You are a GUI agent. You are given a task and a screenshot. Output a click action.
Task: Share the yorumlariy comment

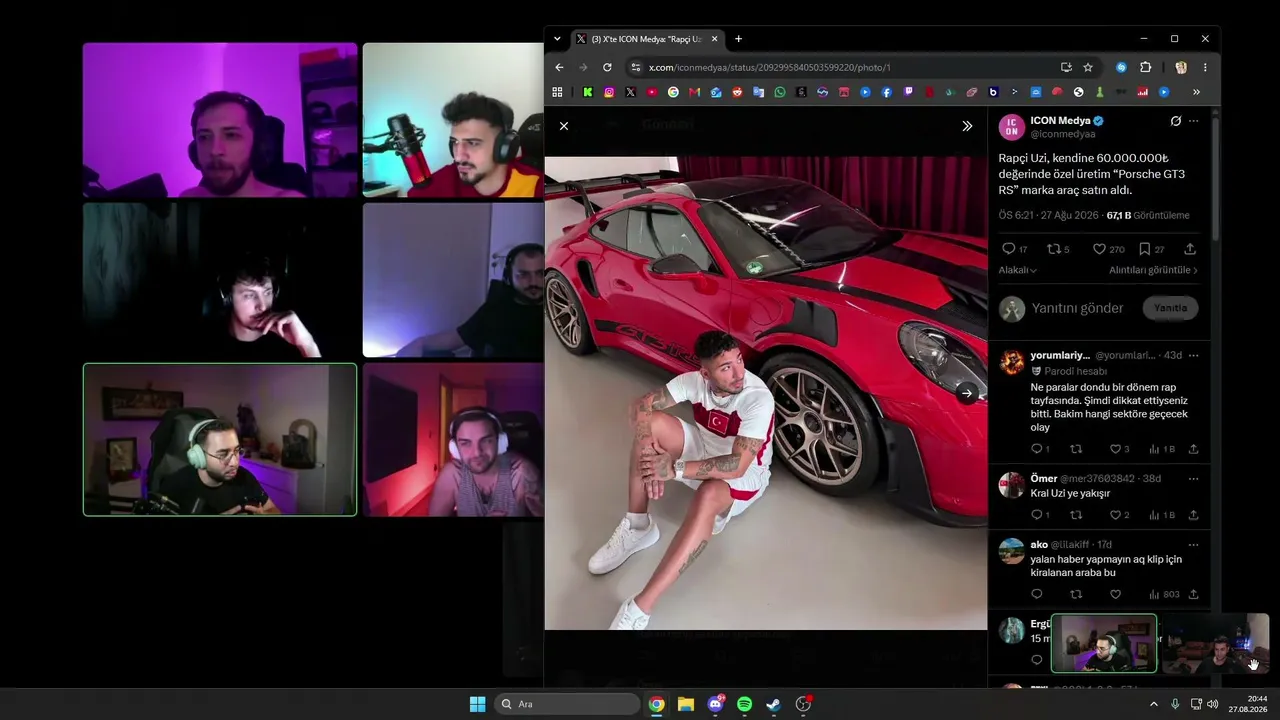pyautogui.click(x=1193, y=449)
